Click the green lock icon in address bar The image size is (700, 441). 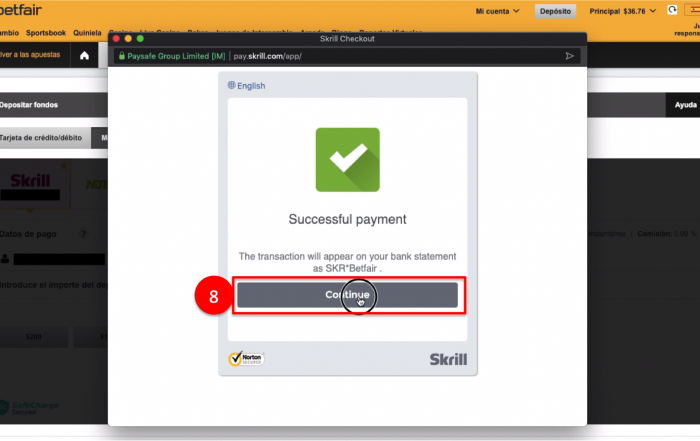tap(121, 55)
